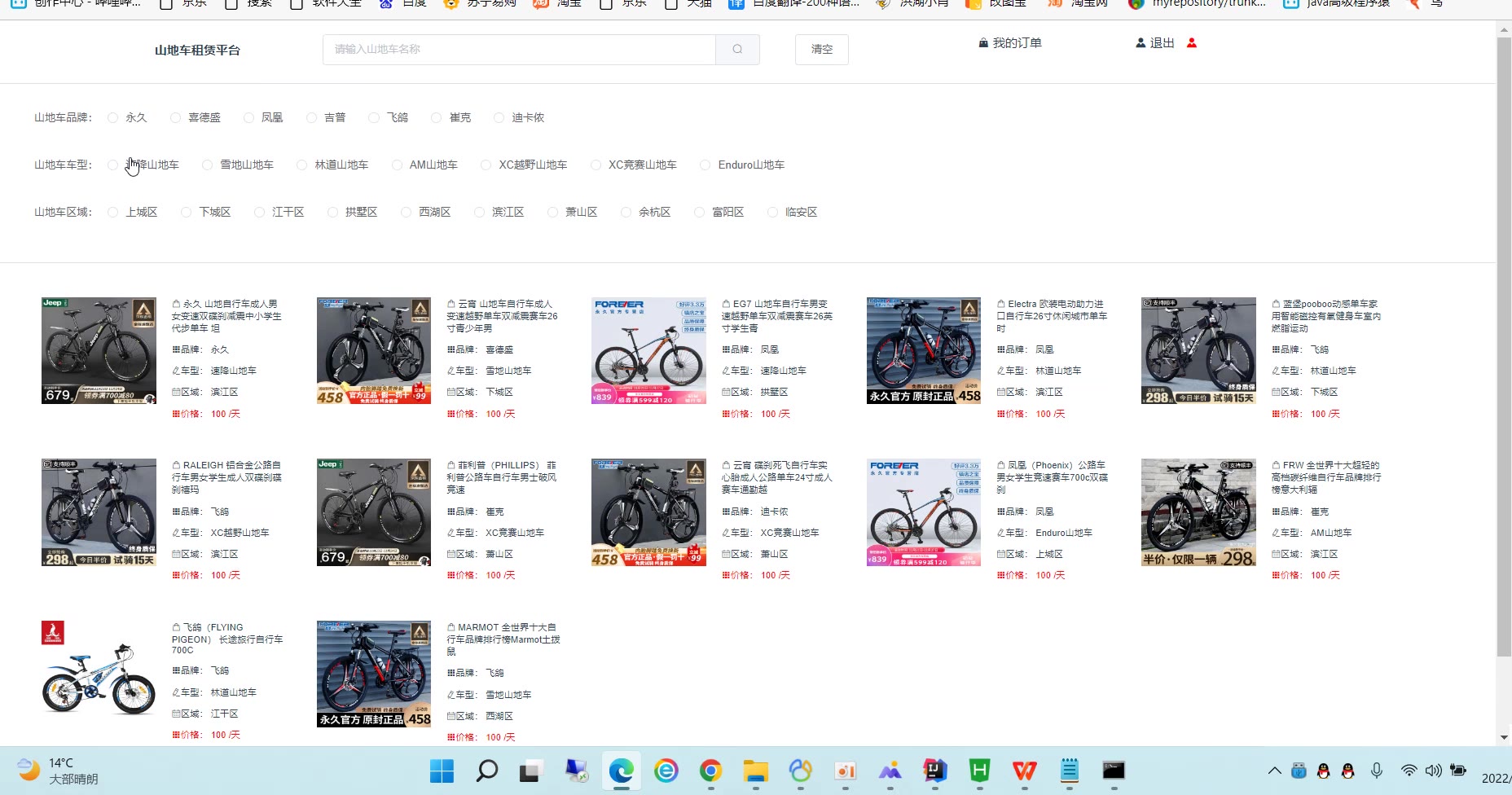Image resolution: width=1512 pixels, height=795 pixels.
Task: Open Google Chrome from the taskbar
Action: [x=710, y=771]
